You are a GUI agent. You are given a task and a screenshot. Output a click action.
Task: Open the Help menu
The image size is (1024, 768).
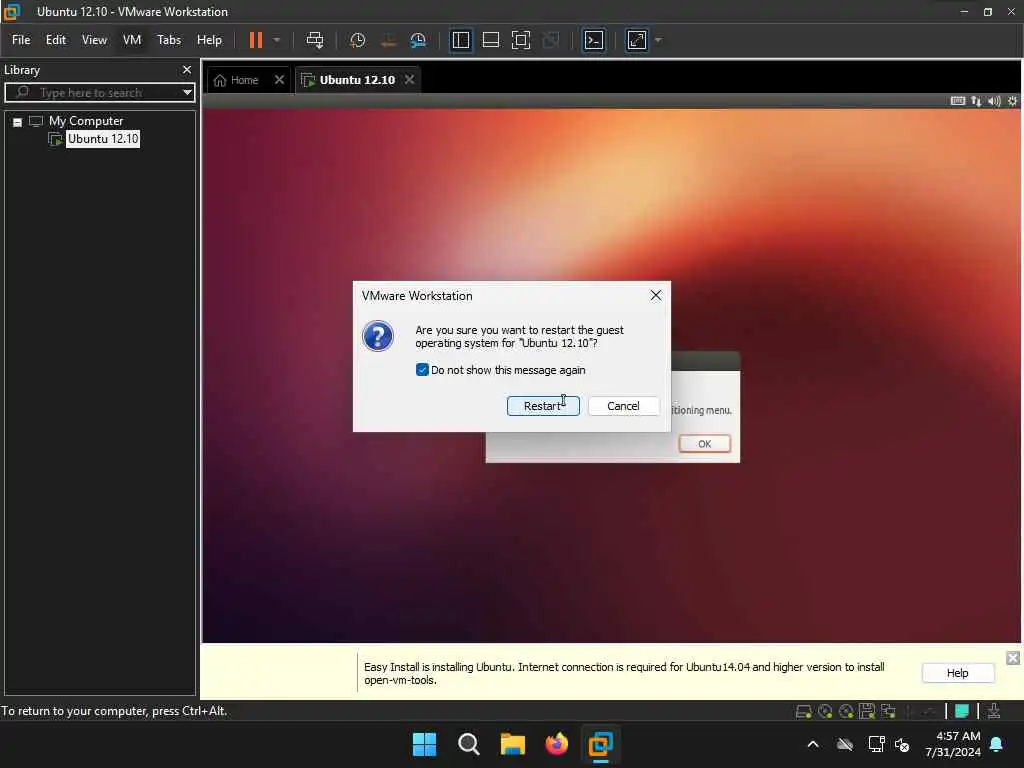click(209, 40)
